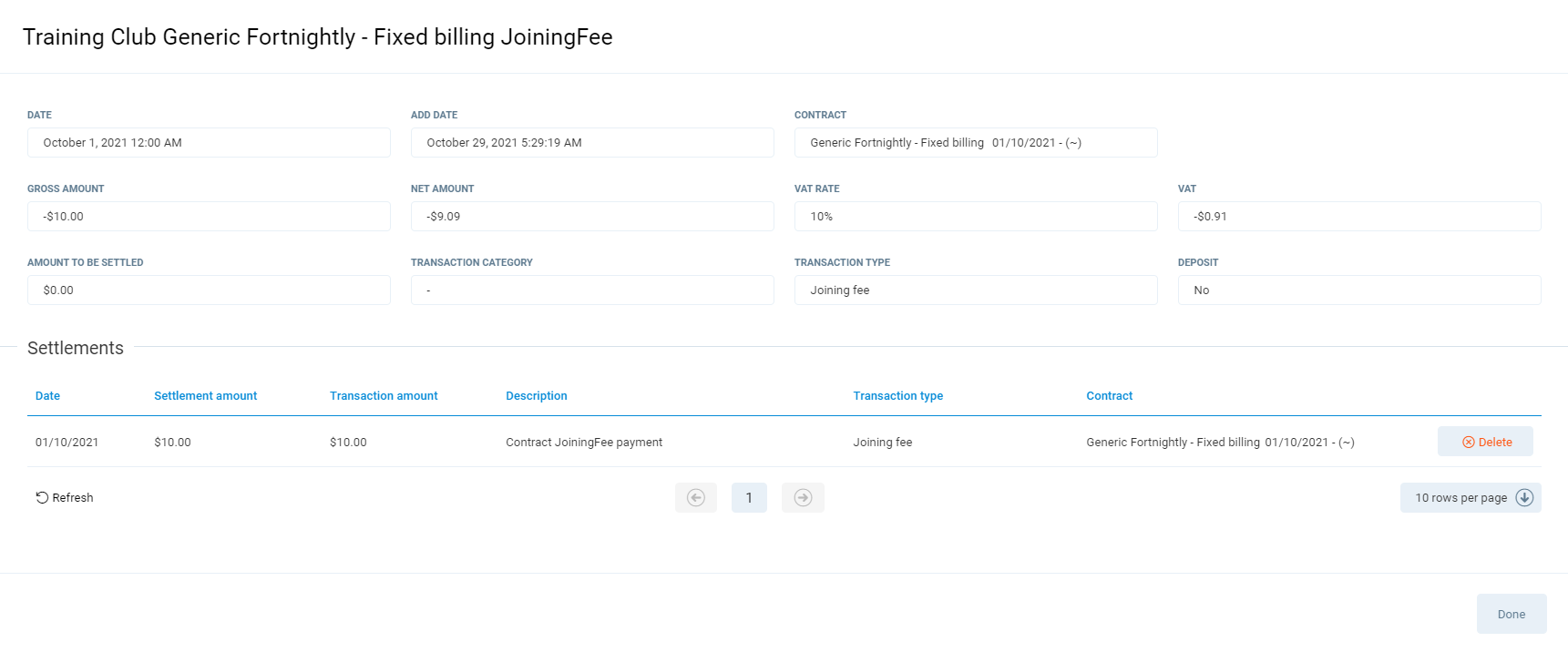The width and height of the screenshot is (1568, 652).
Task: Click the Deposit field showing No
Action: pos(1359,290)
